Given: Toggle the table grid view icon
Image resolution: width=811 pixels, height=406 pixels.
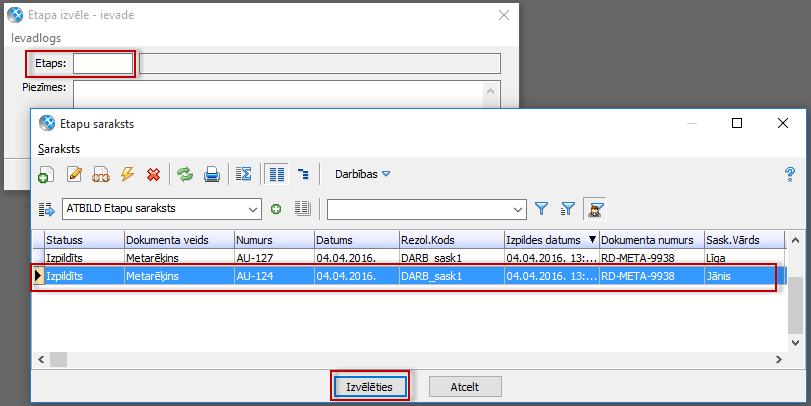Looking at the screenshot, I should [x=277, y=174].
